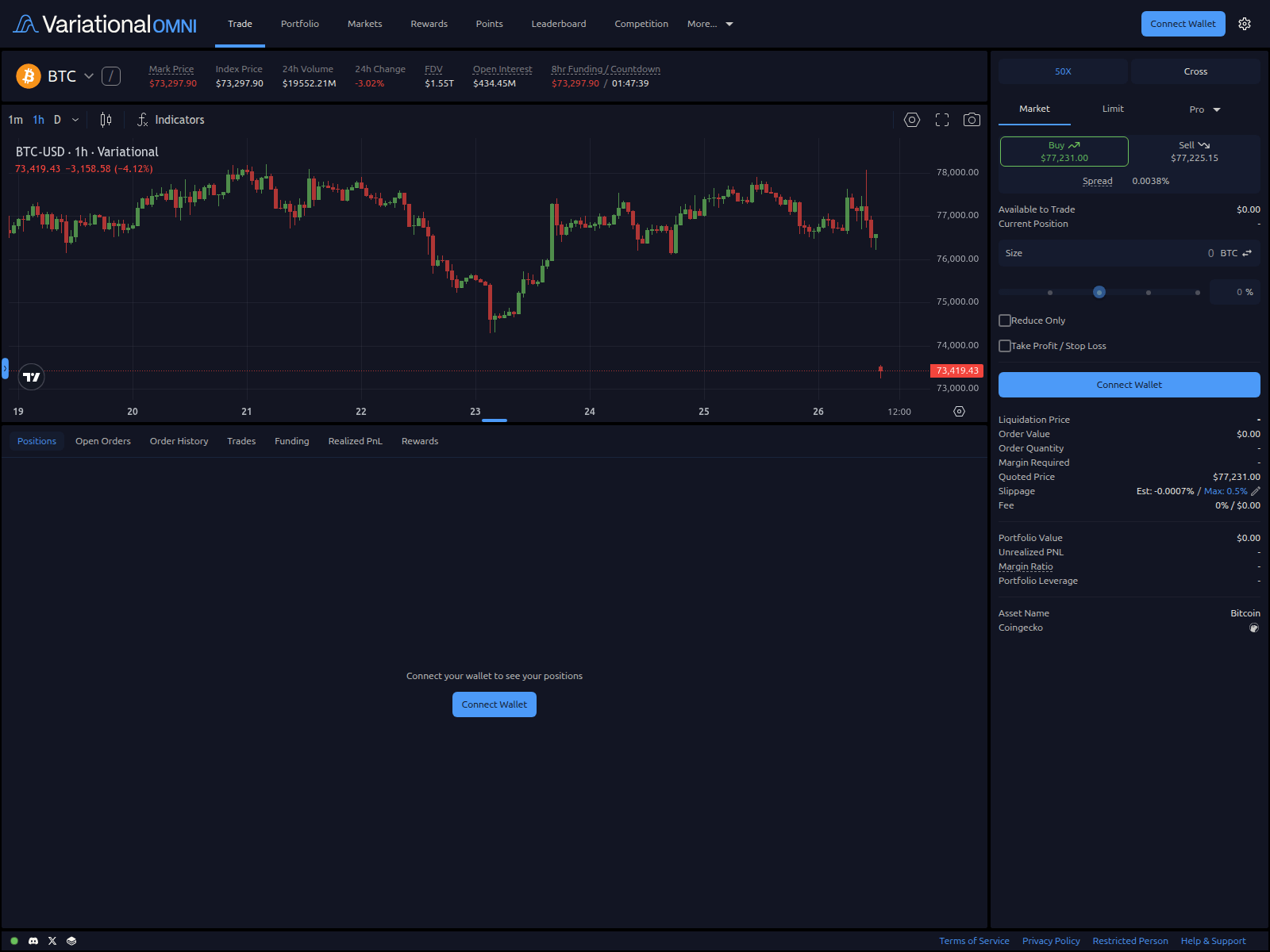Swap the size unit from BTC
Image resolution: width=1270 pixels, height=952 pixels.
1247,253
